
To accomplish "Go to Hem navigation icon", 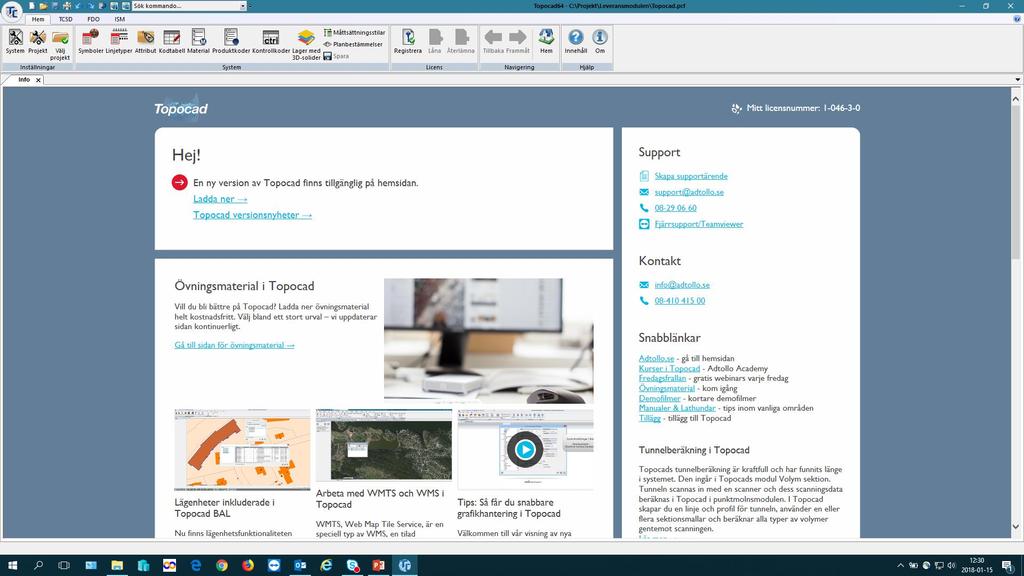I will pyautogui.click(x=547, y=42).
